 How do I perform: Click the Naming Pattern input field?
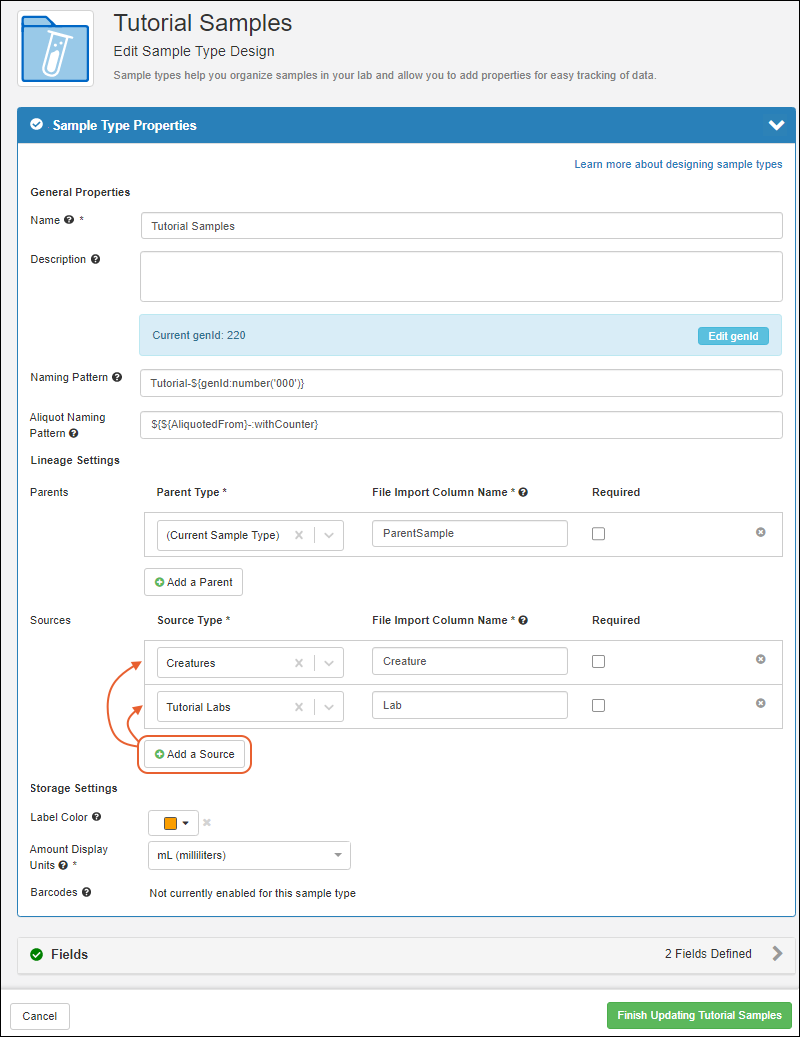pyautogui.click(x=461, y=383)
